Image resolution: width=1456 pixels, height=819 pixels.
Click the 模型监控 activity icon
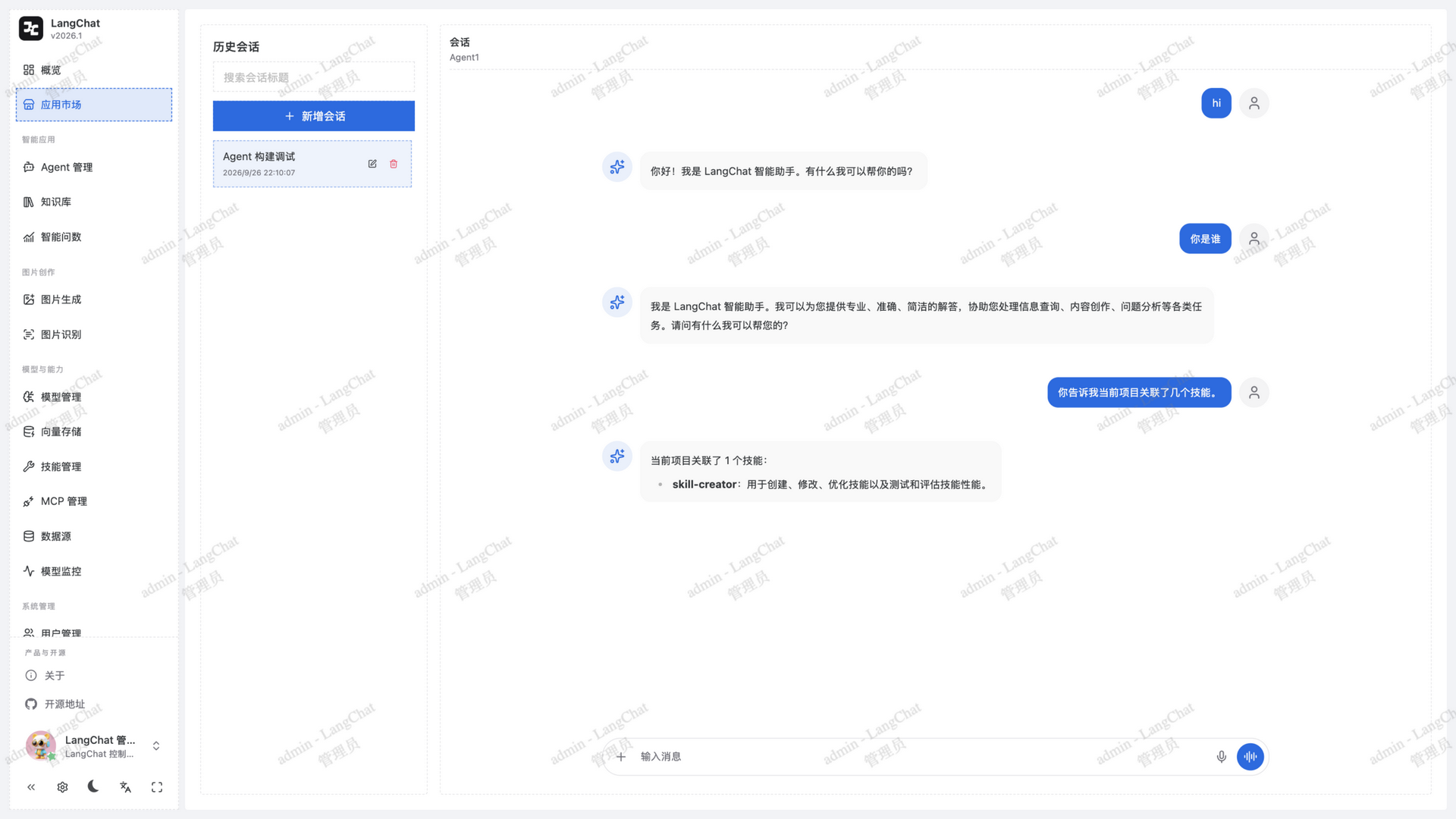(x=29, y=571)
